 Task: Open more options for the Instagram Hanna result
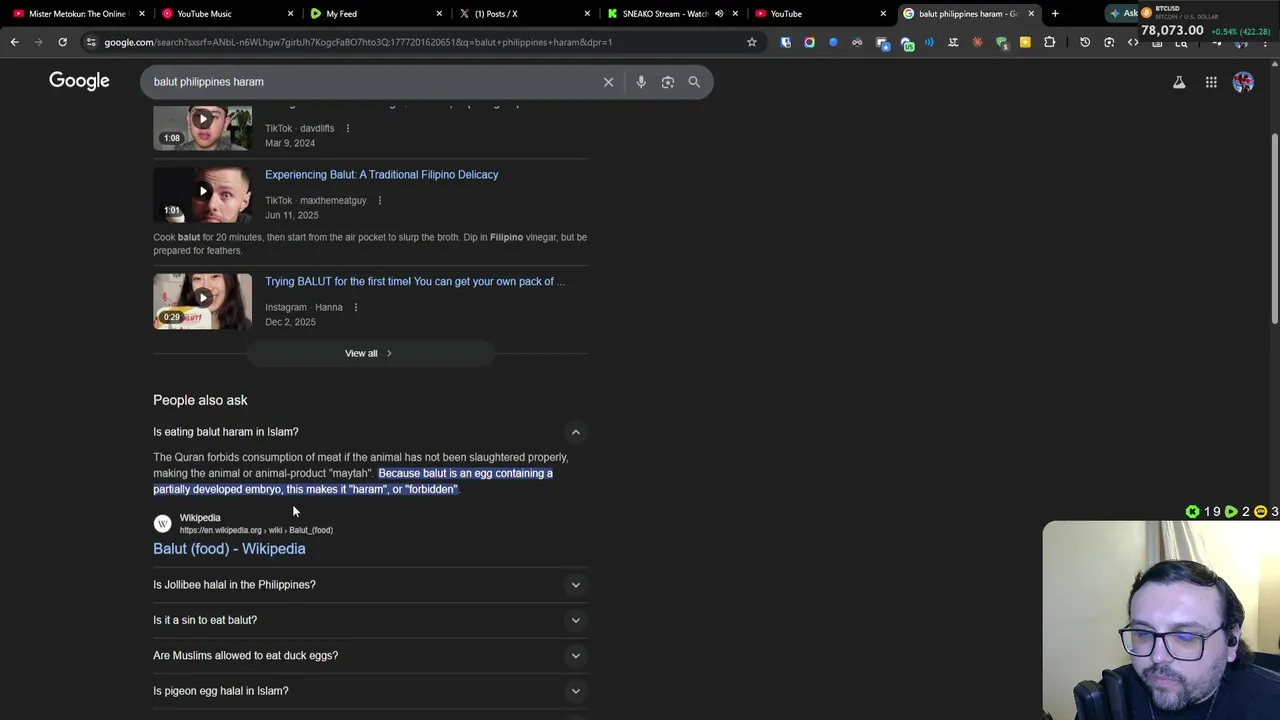(x=356, y=307)
